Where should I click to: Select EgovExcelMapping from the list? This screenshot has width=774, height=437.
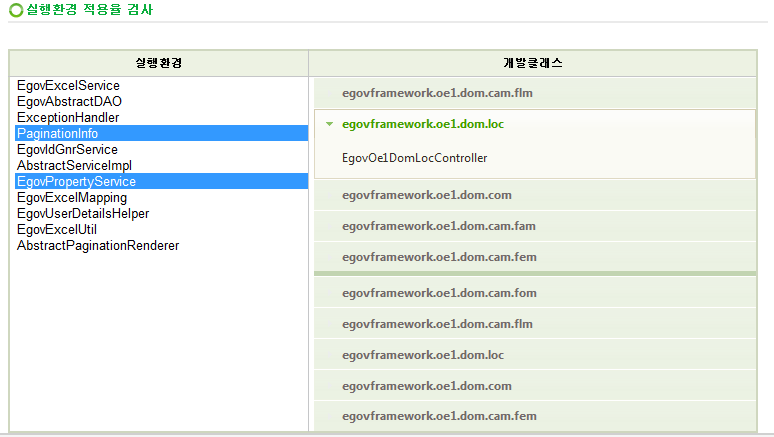coord(72,198)
